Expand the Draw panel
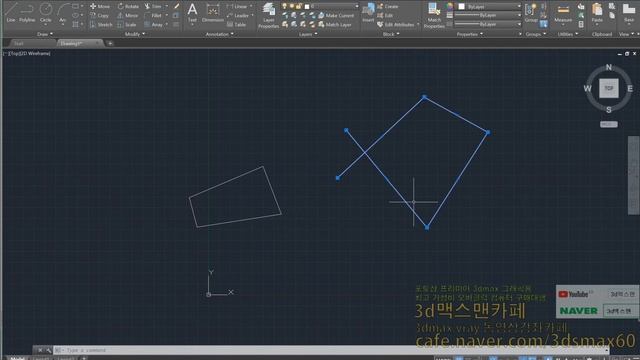The width and height of the screenshot is (640, 360). 44,34
